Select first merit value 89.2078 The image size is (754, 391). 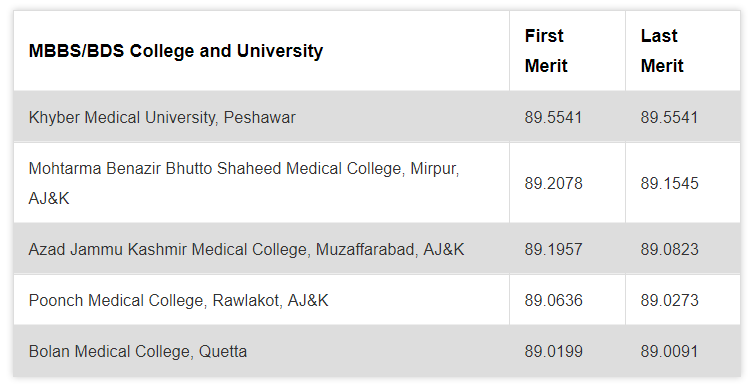(553, 183)
